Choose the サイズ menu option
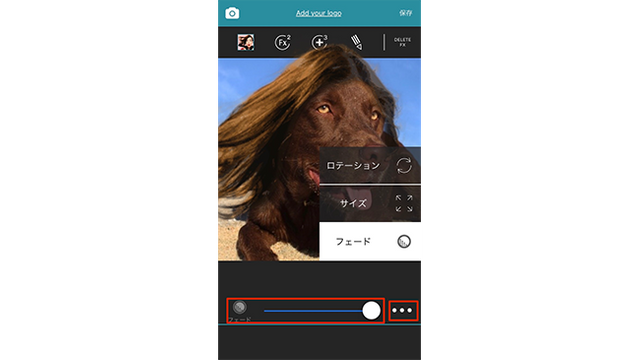This screenshot has height=360, width=640. pos(370,203)
